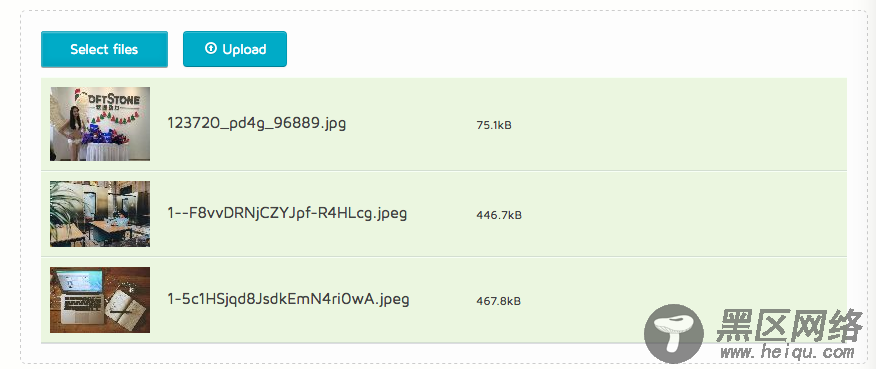Click the white drop zone right of Upload

coord(559,49)
